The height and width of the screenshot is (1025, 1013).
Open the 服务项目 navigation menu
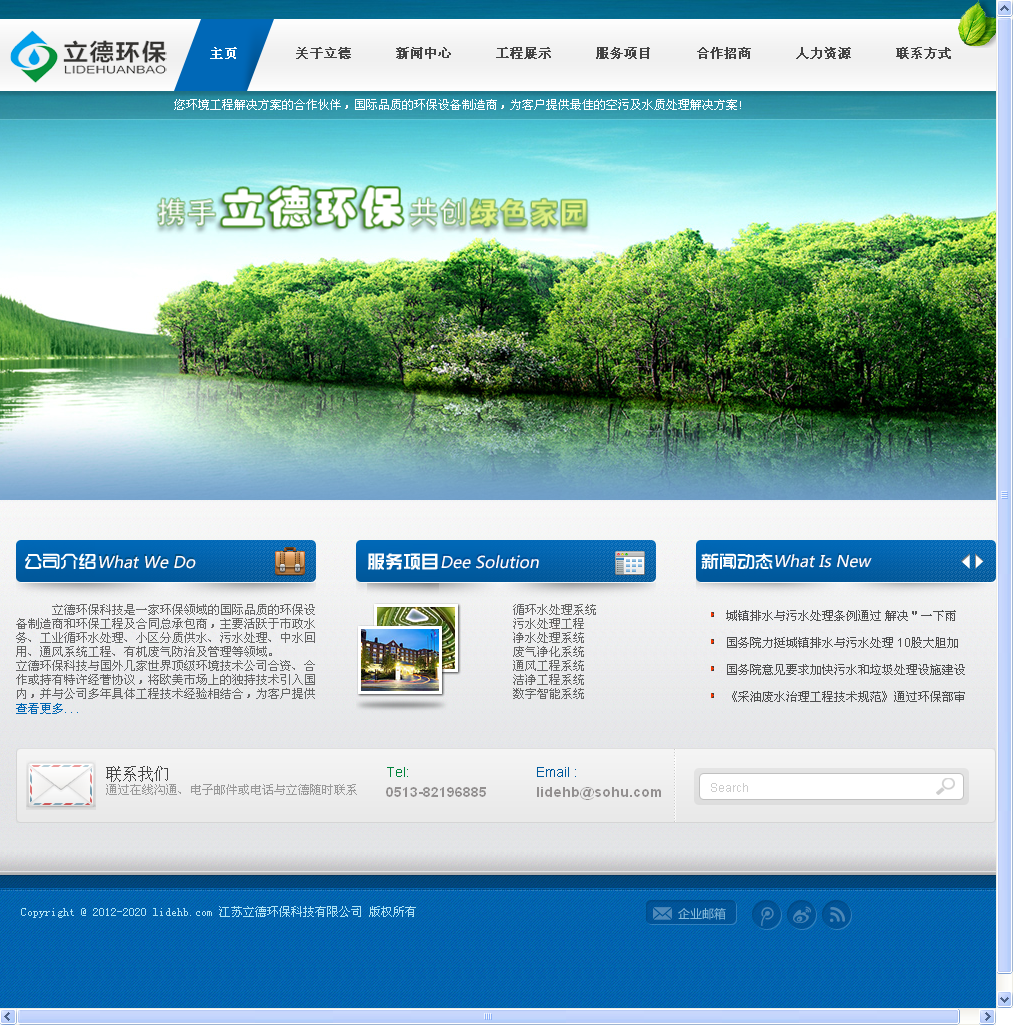point(622,55)
